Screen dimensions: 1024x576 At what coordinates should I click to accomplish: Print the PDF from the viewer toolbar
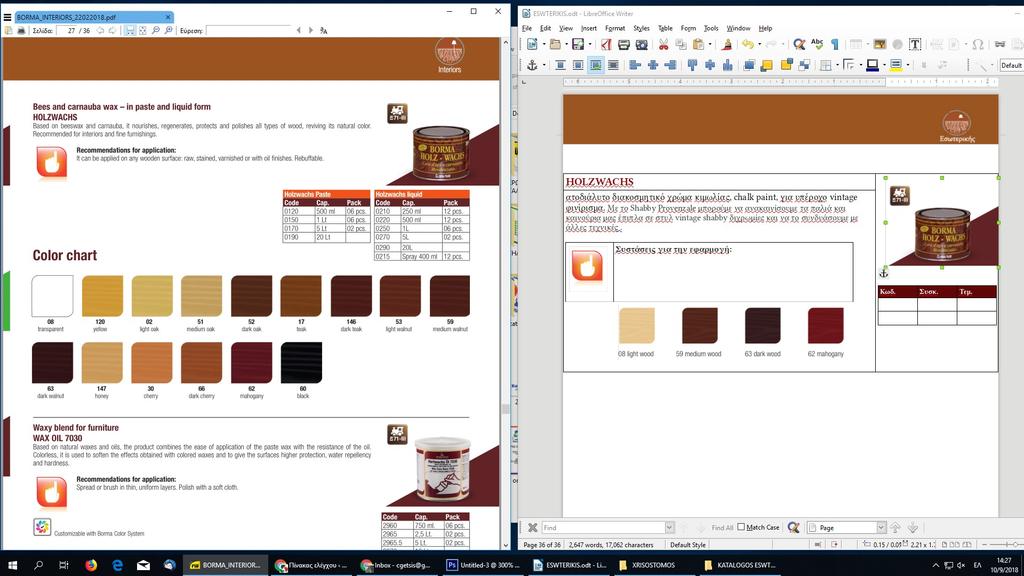21,31
